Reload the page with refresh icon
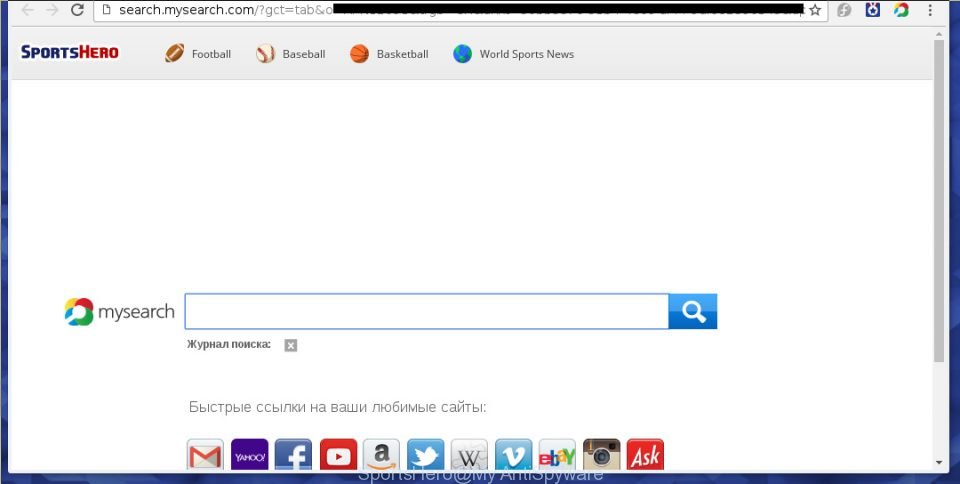The width and height of the screenshot is (960, 484). coord(77,10)
